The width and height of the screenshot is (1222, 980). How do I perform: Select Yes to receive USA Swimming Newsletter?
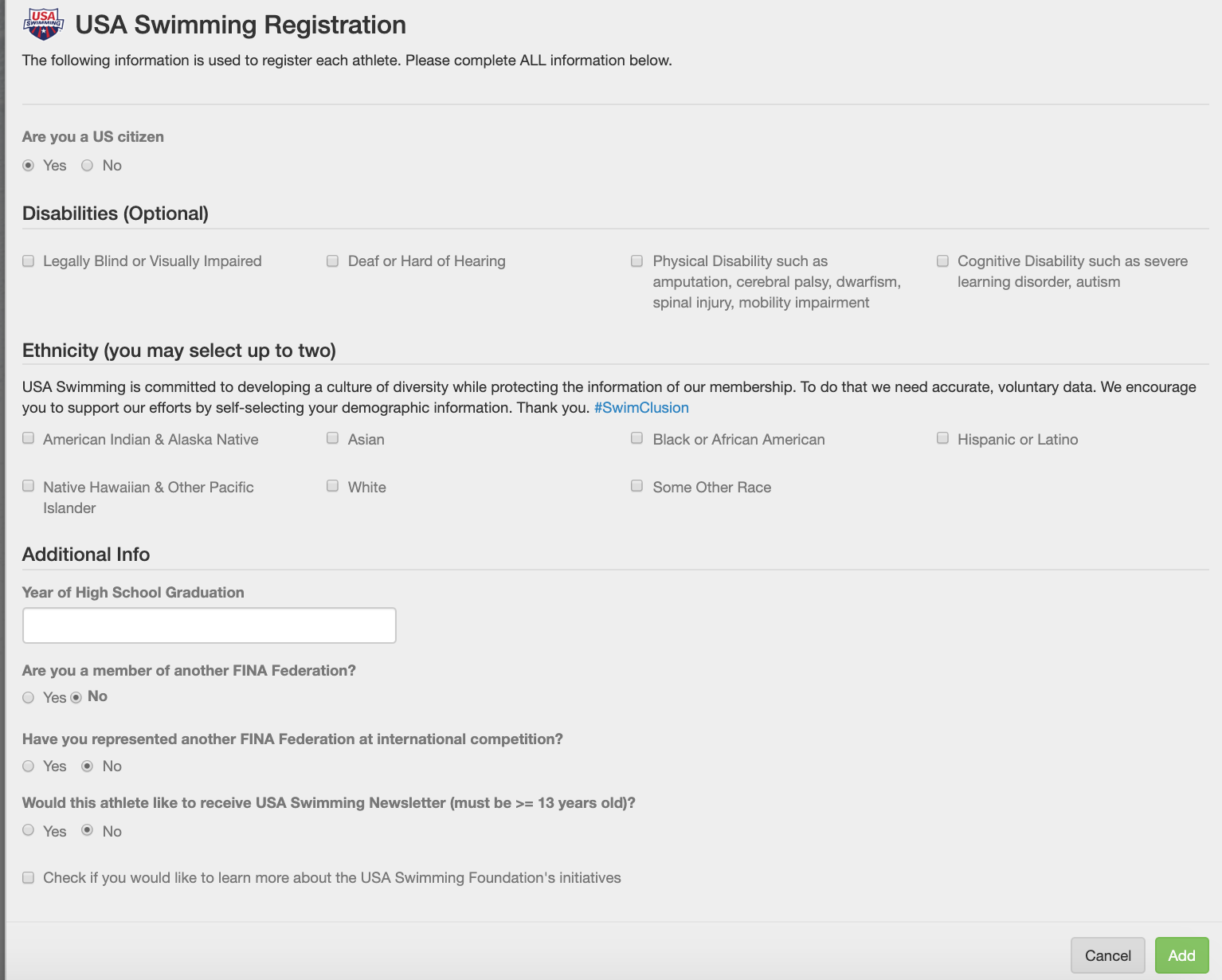[29, 830]
